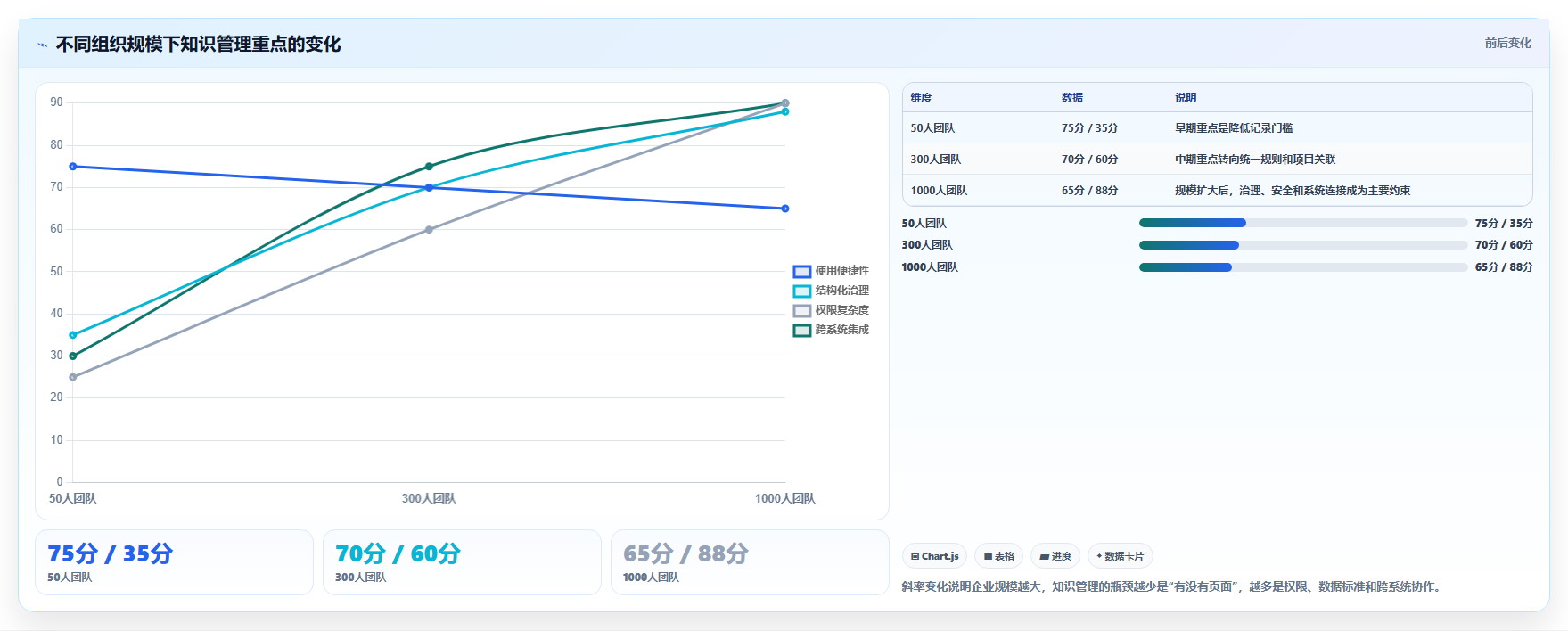Click the y-axis value 90
Image resolution: width=1568 pixels, height=631 pixels.
tap(56, 102)
